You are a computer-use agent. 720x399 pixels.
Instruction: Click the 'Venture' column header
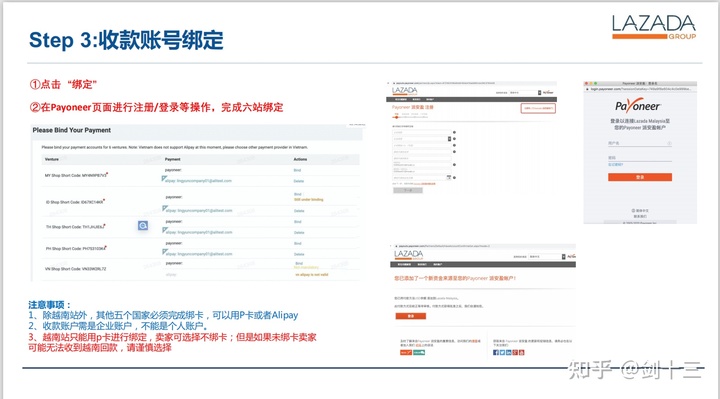(51, 159)
